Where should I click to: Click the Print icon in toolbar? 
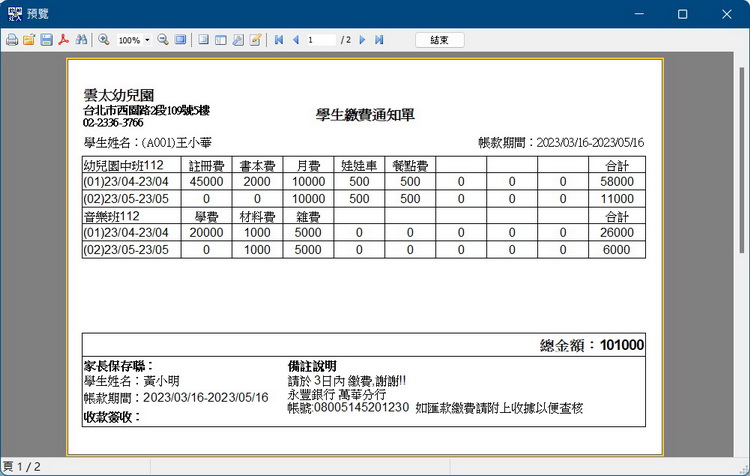(x=12, y=40)
